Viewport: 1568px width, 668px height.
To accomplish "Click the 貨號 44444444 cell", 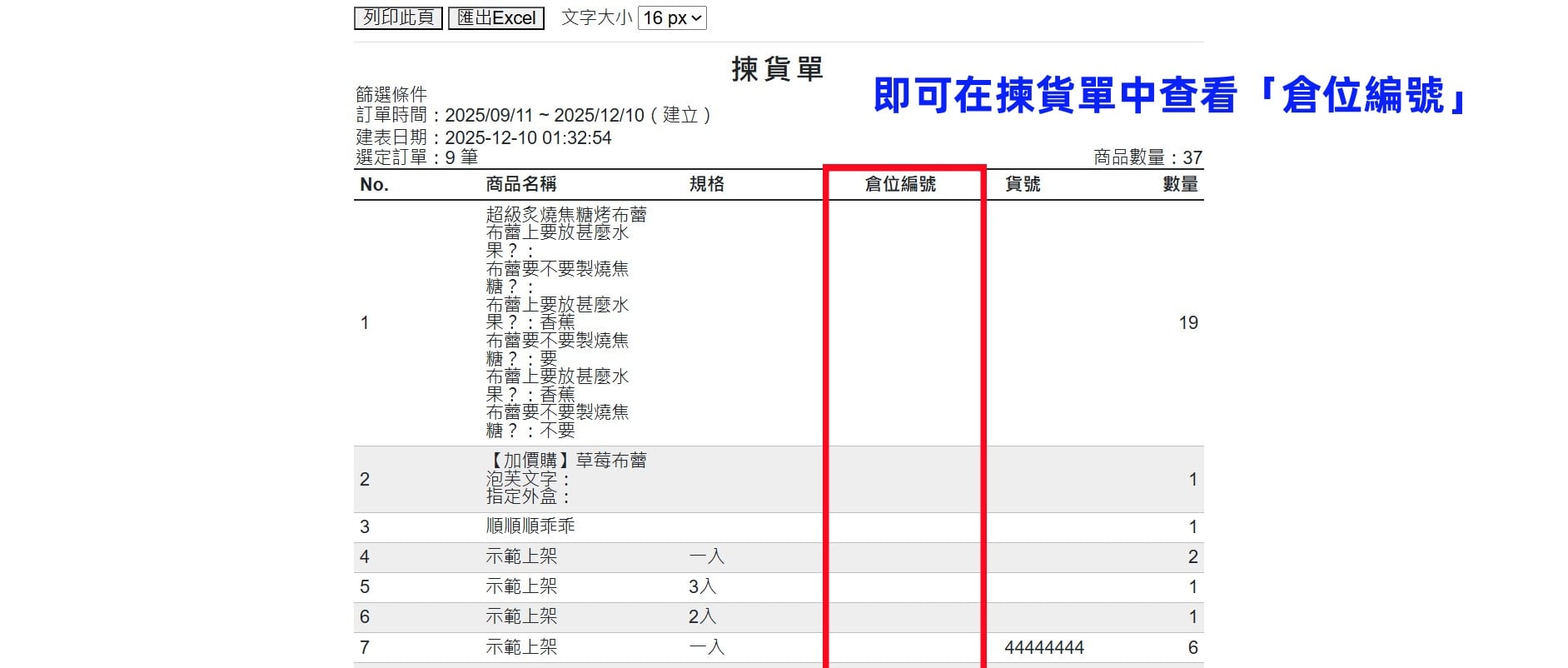I will [x=1044, y=647].
